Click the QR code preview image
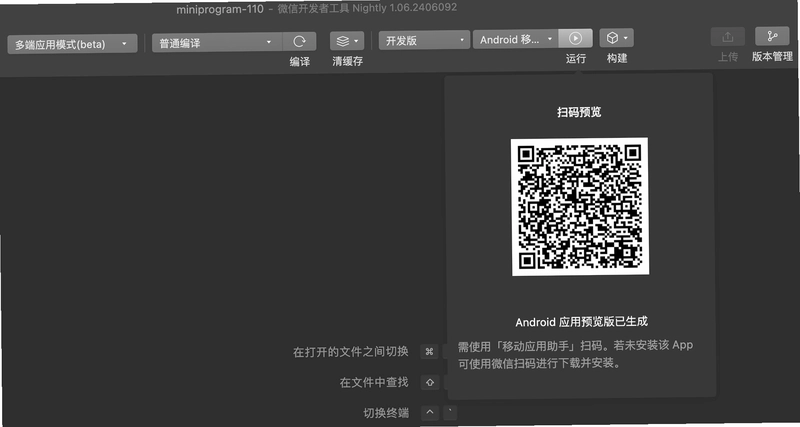 [580, 207]
